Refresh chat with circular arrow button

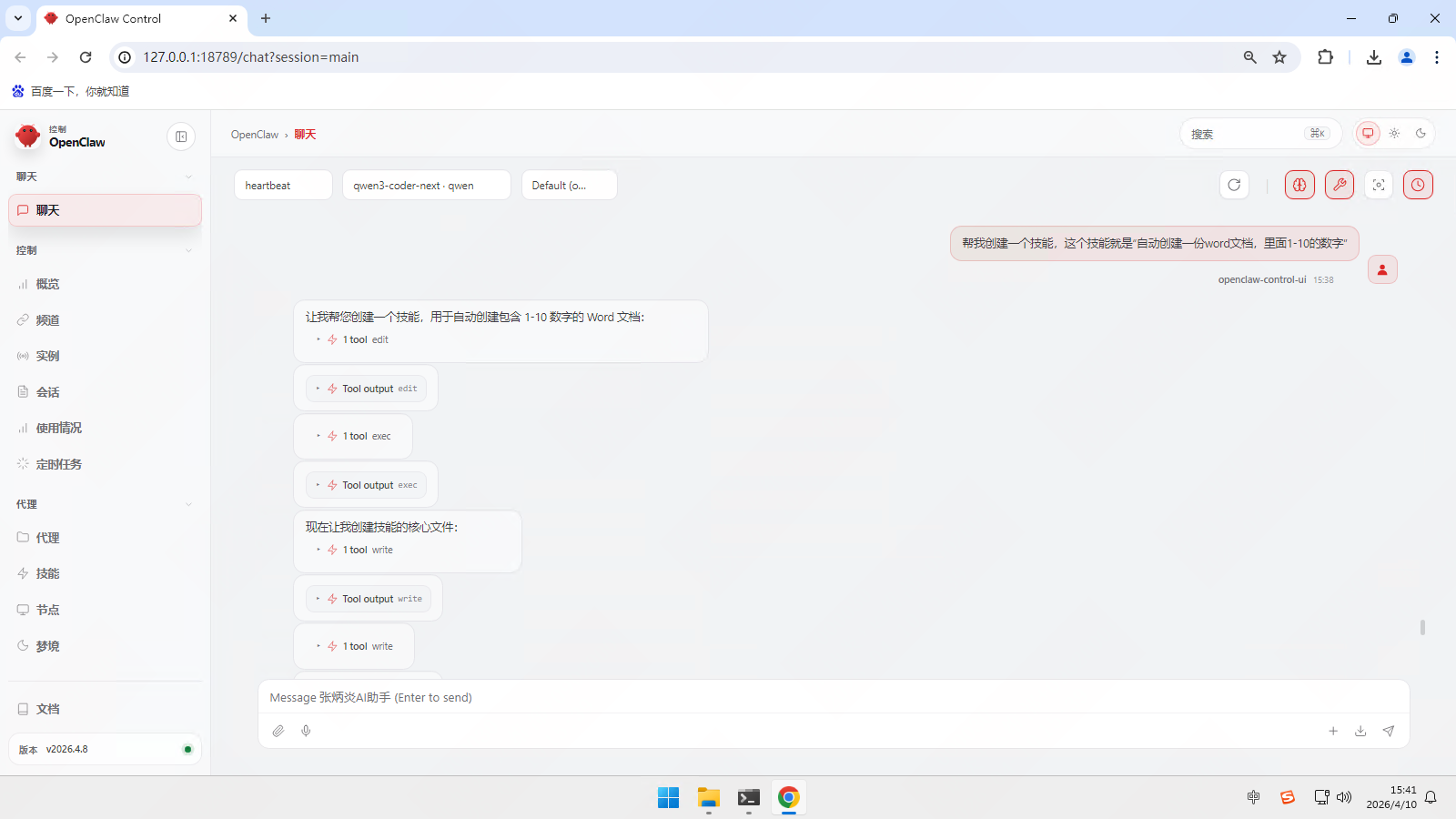coord(1234,185)
